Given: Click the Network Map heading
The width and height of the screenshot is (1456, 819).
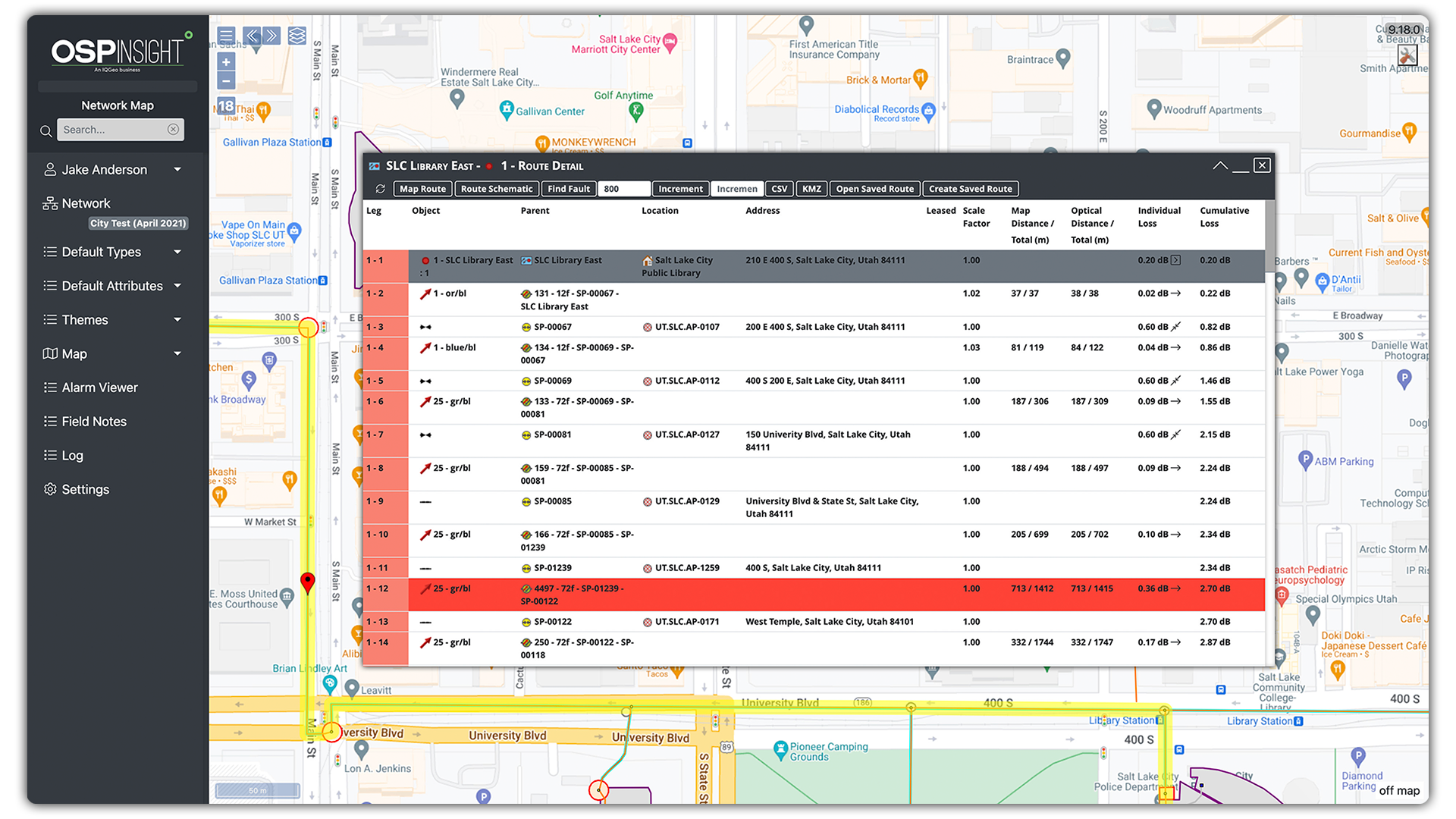Looking at the screenshot, I should [118, 105].
